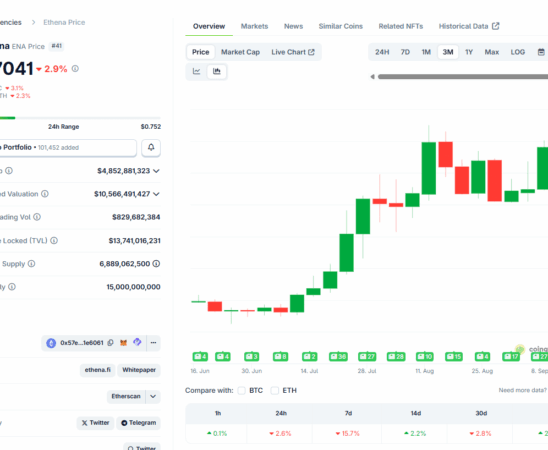Screen dimensions: 548x450
Task: Open the price alert bell icon
Action: tap(151, 147)
